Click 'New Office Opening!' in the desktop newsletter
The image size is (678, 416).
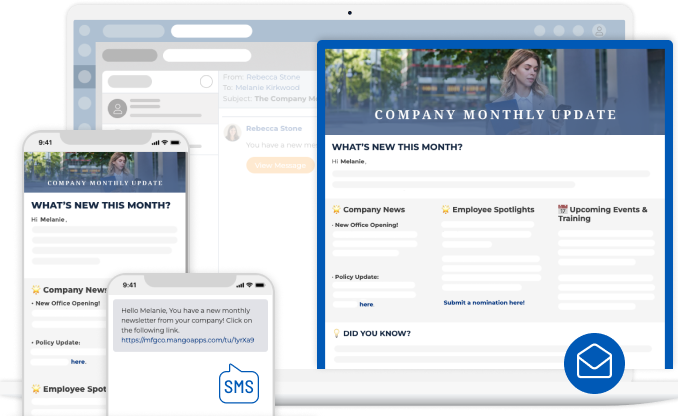point(366,225)
